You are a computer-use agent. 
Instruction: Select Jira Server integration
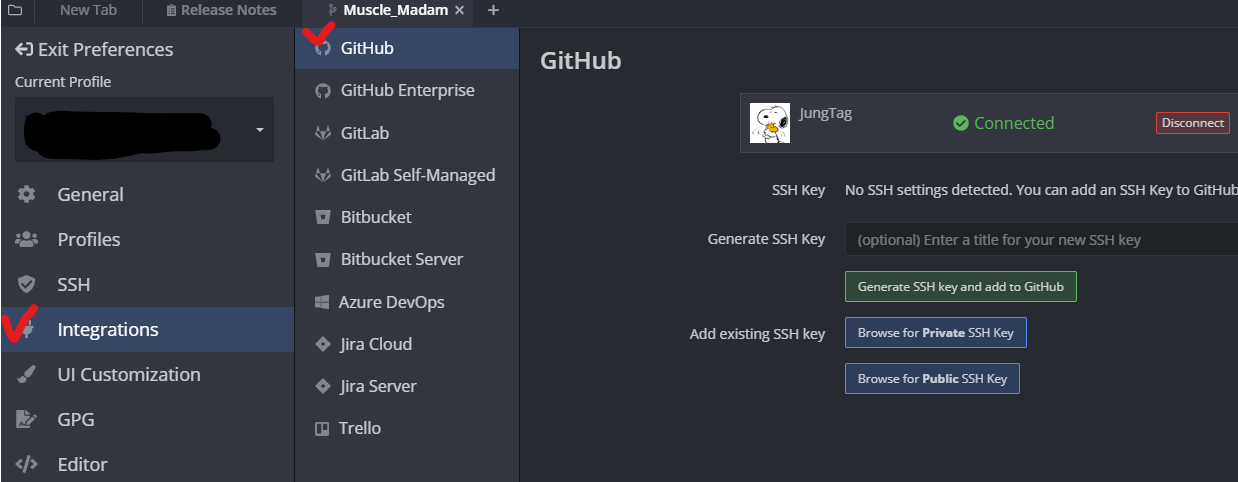coord(407,386)
